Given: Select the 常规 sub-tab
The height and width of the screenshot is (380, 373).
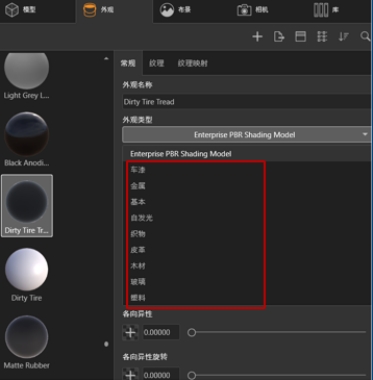Looking at the screenshot, I should point(128,63).
